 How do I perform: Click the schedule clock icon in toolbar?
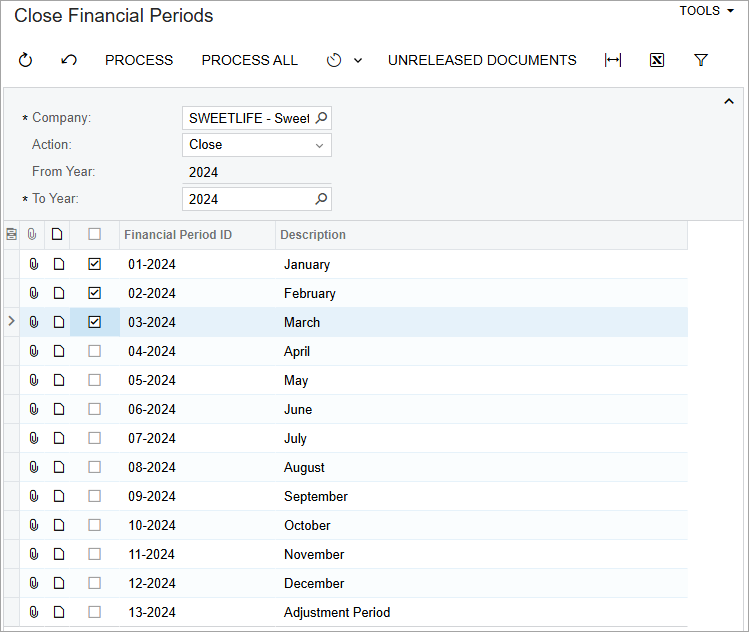click(x=334, y=60)
